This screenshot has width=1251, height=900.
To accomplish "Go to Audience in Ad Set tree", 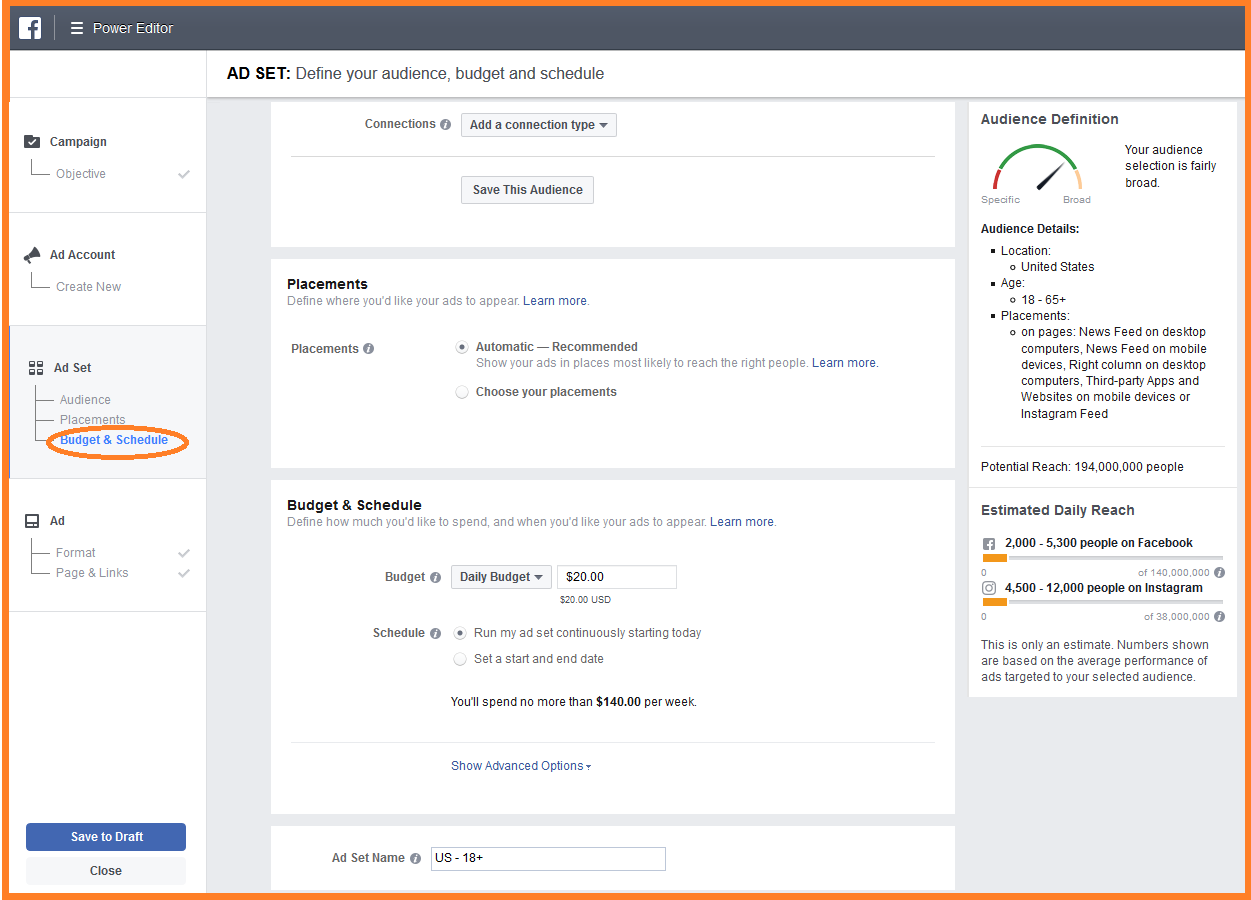I will pos(85,400).
